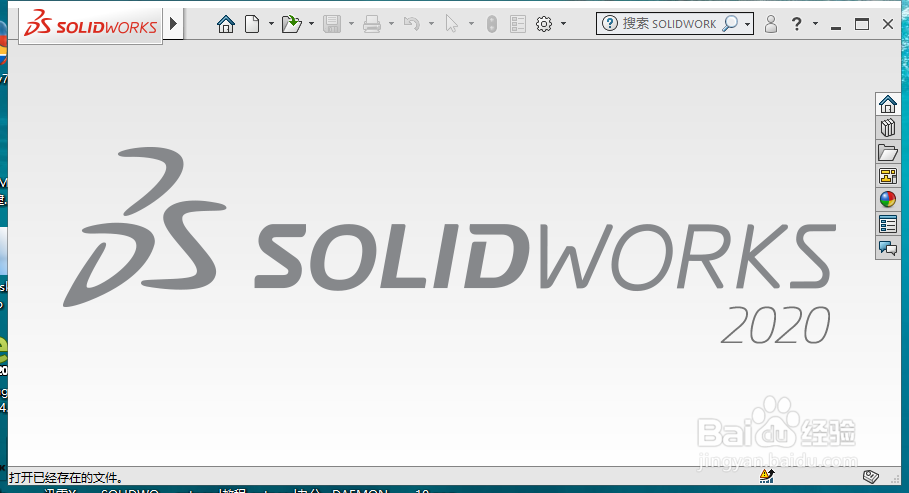Click the Undo arrow icon

click(x=412, y=24)
